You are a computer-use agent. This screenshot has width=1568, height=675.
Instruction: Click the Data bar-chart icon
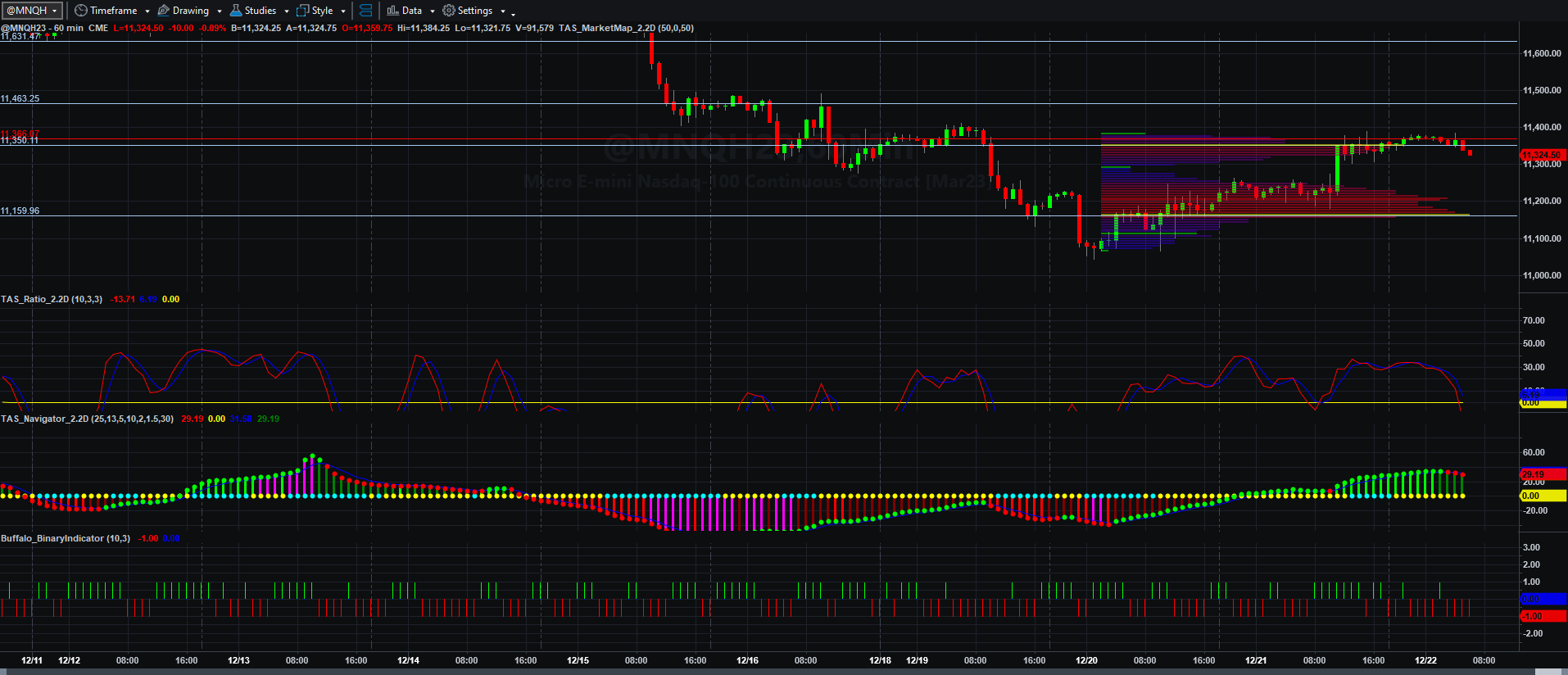[392, 11]
